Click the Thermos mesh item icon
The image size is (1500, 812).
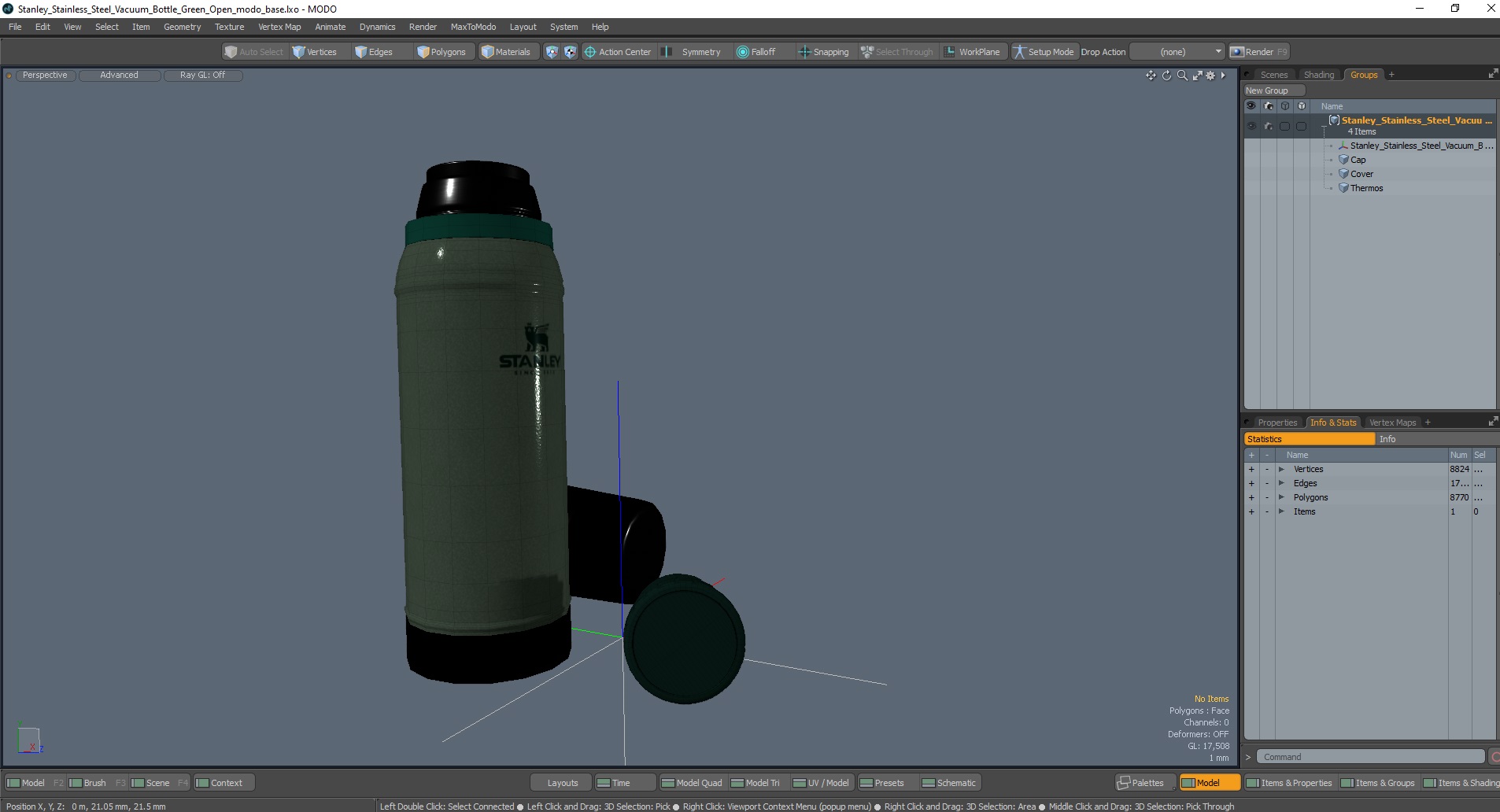1343,188
